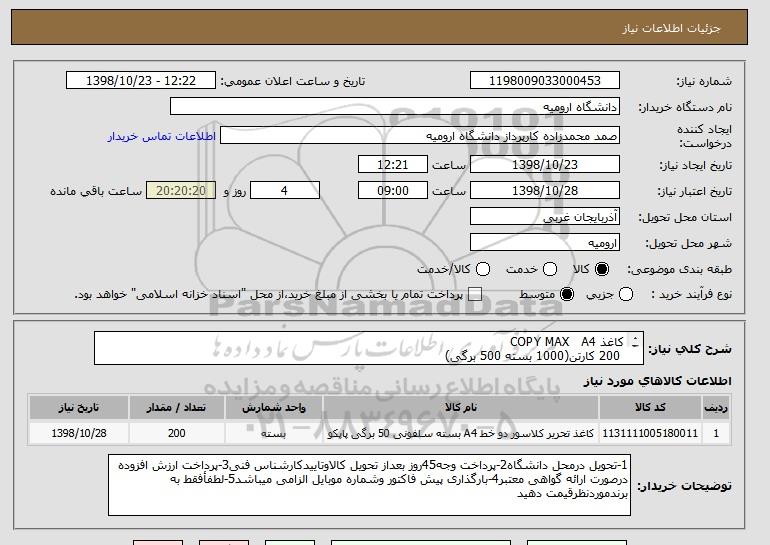The height and width of the screenshot is (545, 770).
Task: Click validity date field 1398/10/28
Action: click(x=545, y=191)
